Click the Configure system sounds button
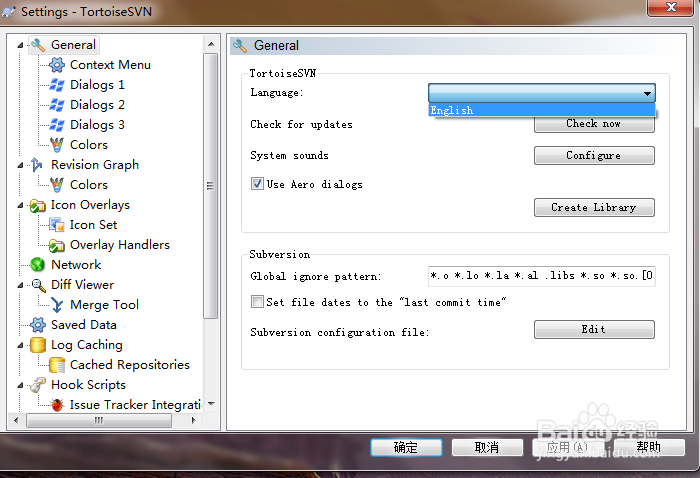The height and width of the screenshot is (478, 700). (594, 155)
